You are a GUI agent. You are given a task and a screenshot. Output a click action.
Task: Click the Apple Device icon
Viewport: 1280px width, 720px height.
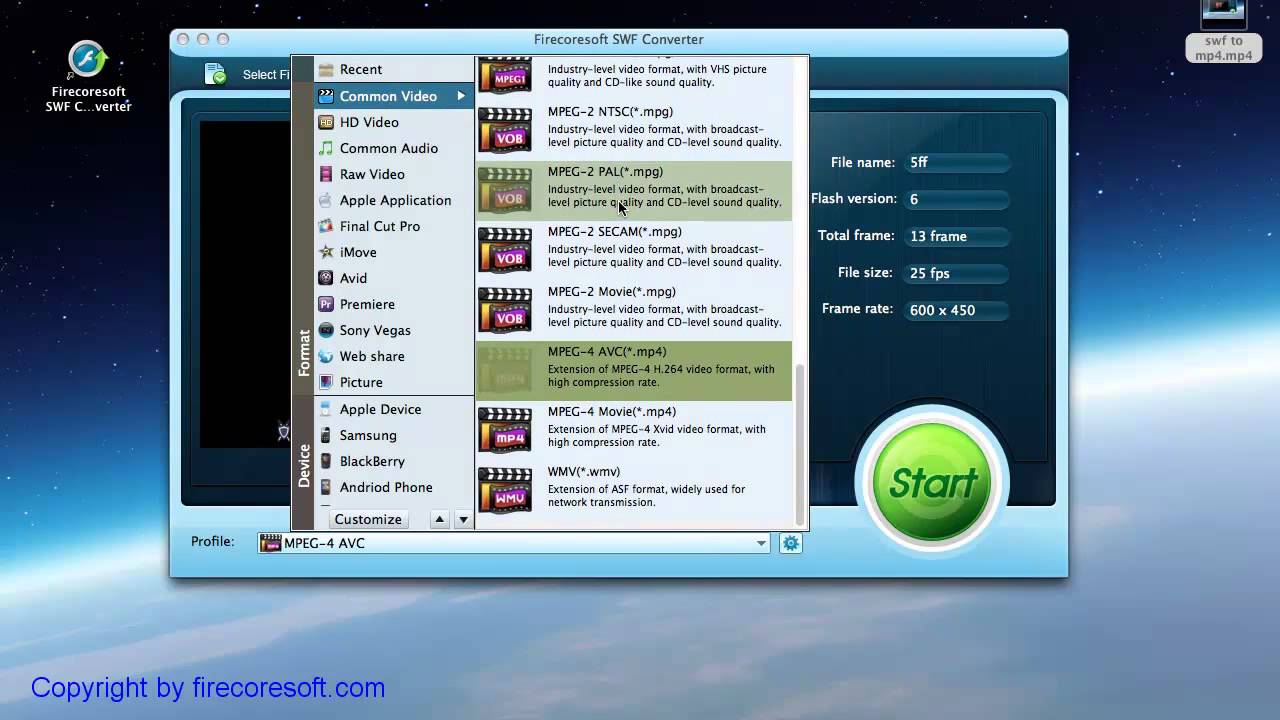(x=326, y=409)
